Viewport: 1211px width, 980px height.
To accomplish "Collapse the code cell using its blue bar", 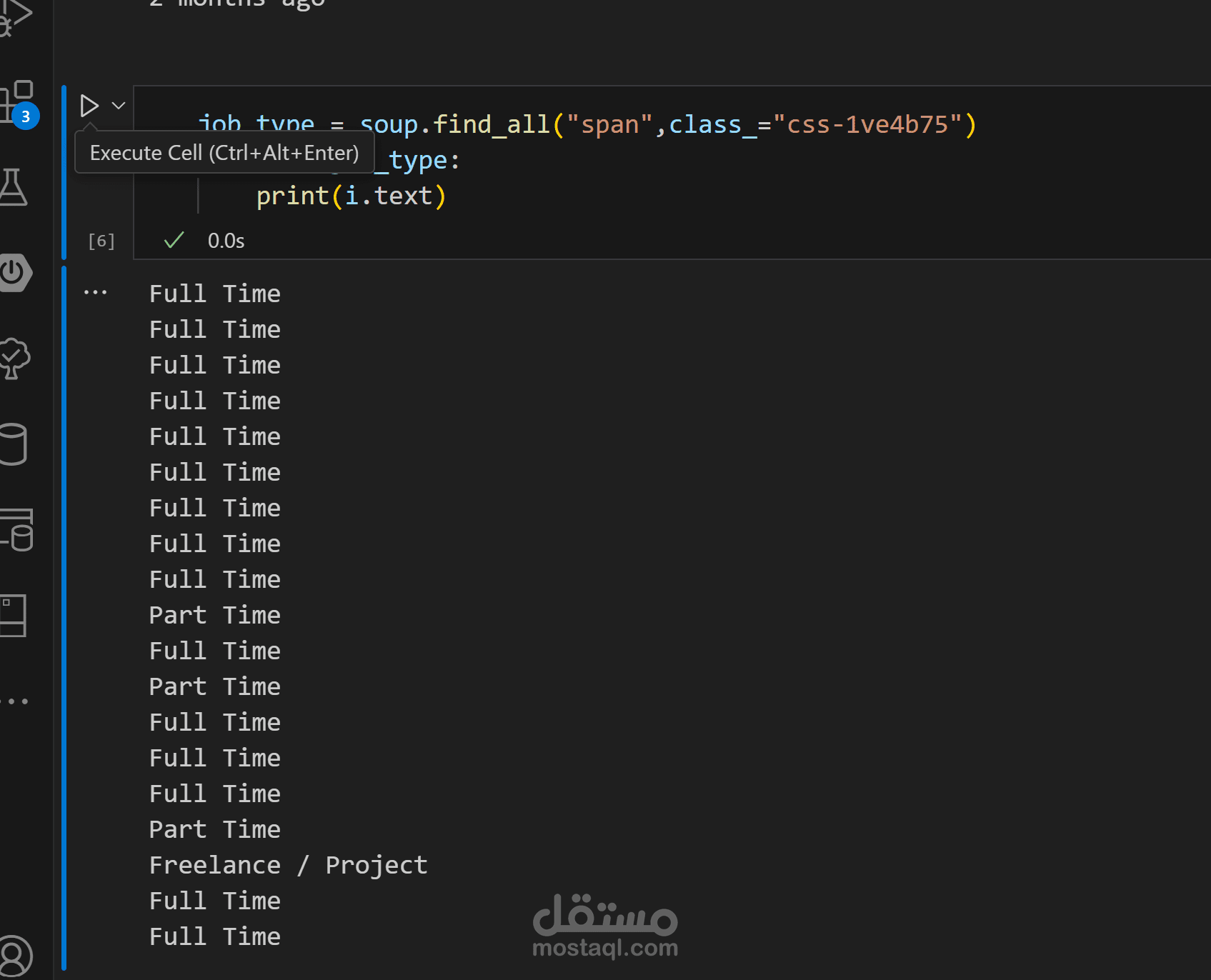I will [64, 171].
